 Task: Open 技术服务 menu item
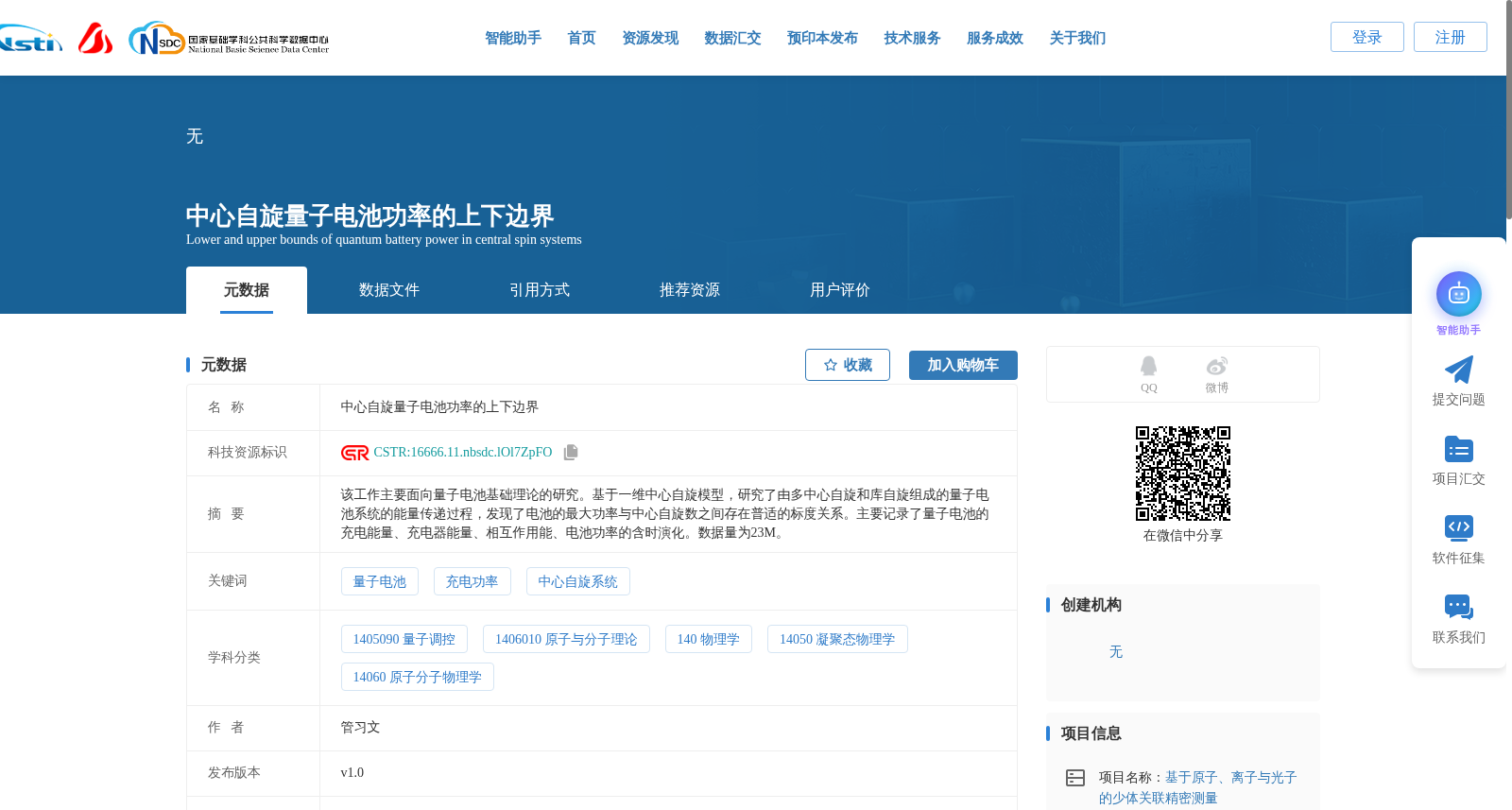click(912, 38)
